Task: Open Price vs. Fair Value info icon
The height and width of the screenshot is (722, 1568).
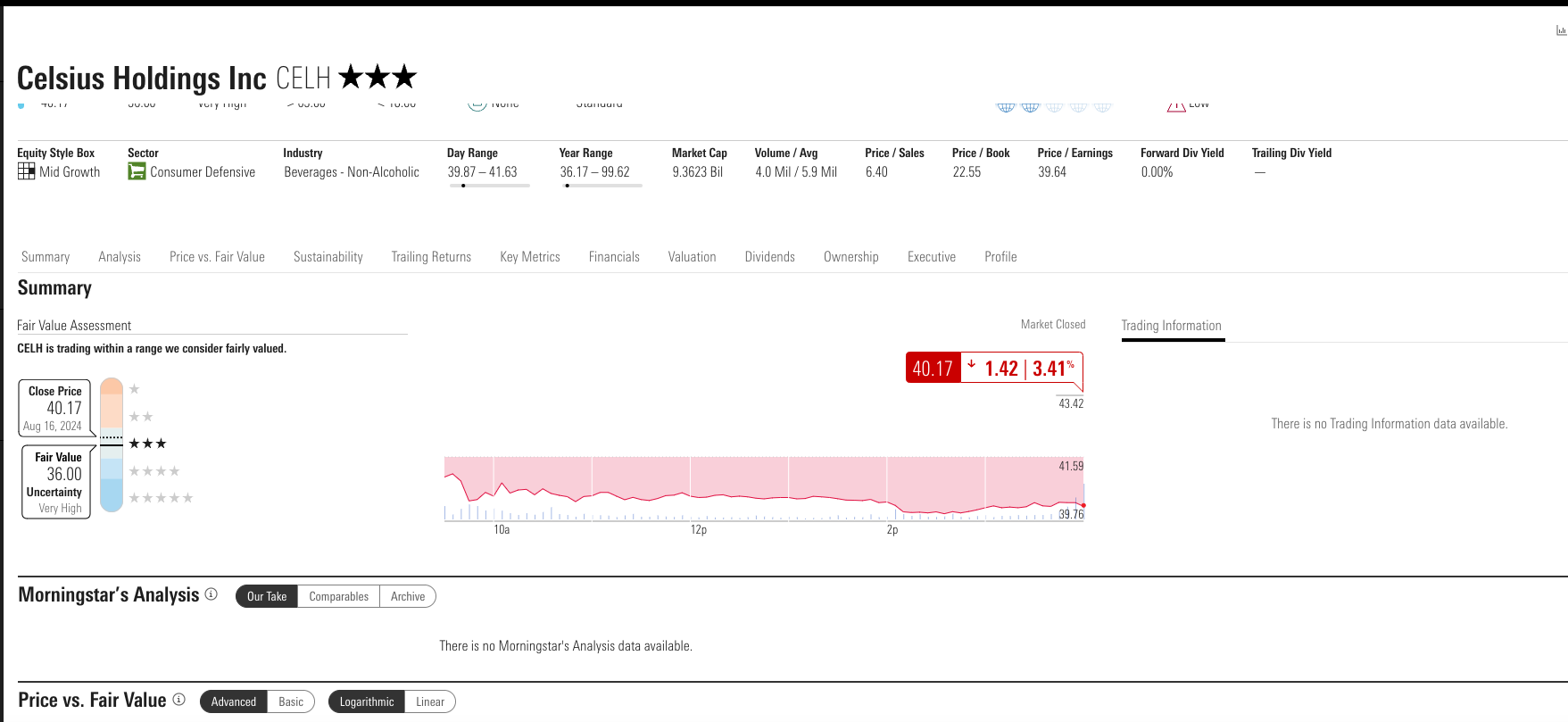Action: (179, 700)
